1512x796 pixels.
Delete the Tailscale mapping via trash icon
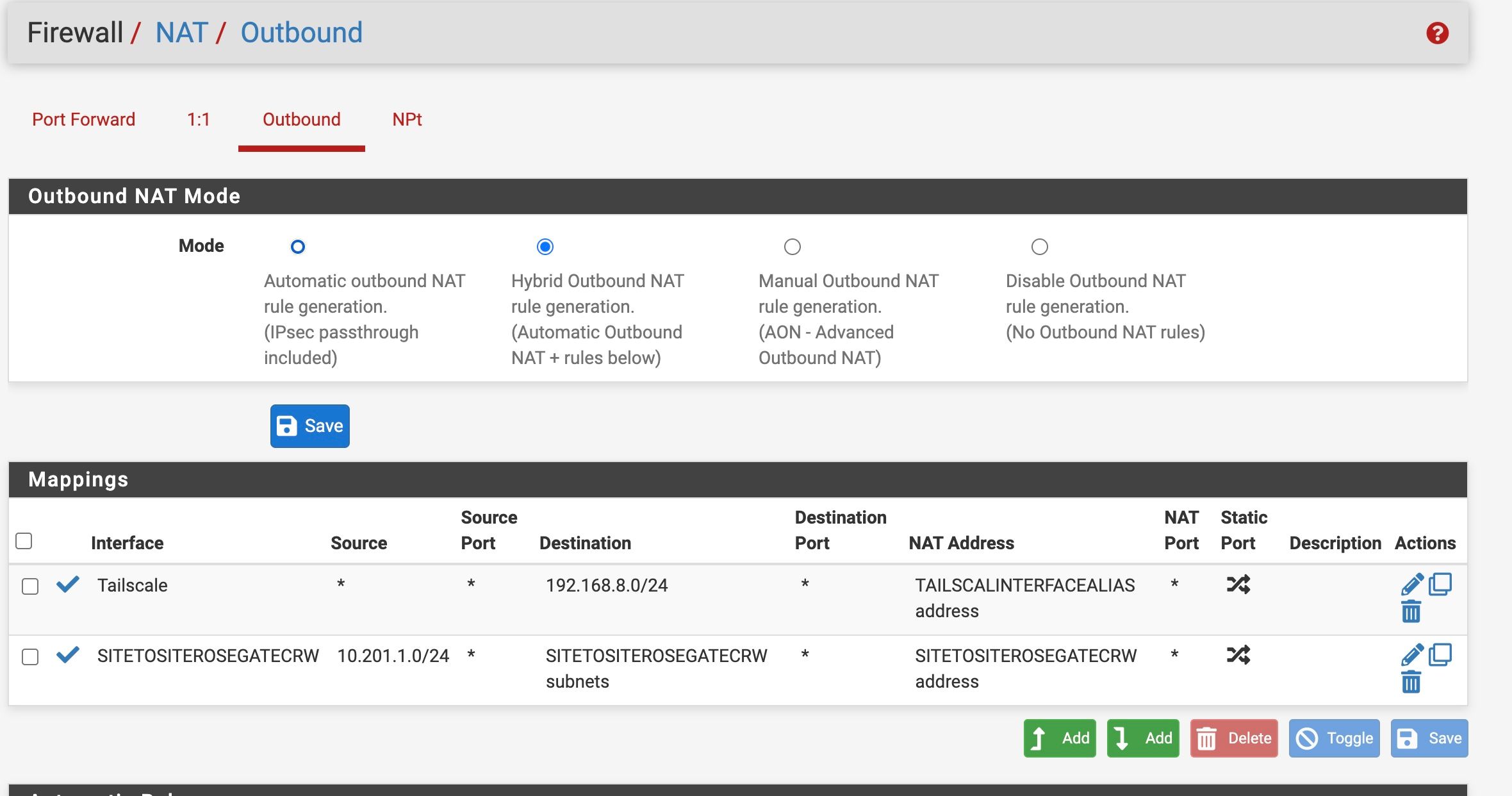coord(1411,612)
